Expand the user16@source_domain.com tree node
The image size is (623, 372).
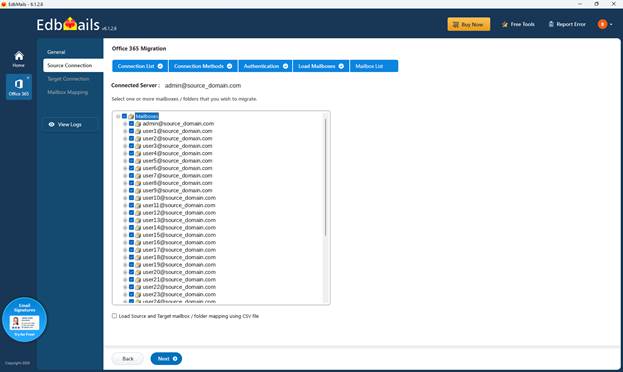[x=125, y=242]
